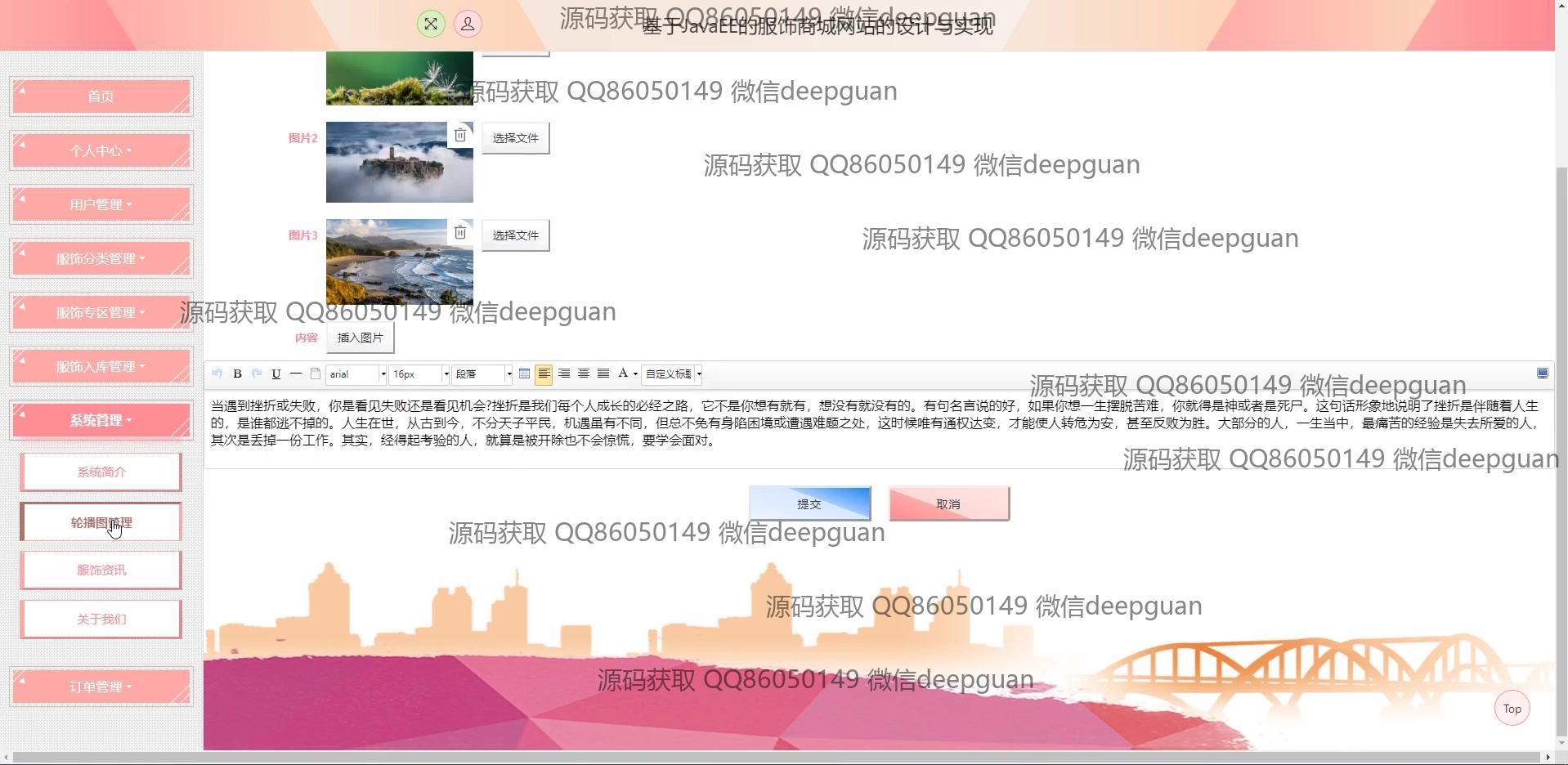Image resolution: width=1568 pixels, height=765 pixels.
Task: Toggle bold formatting in the editor
Action: point(237,374)
